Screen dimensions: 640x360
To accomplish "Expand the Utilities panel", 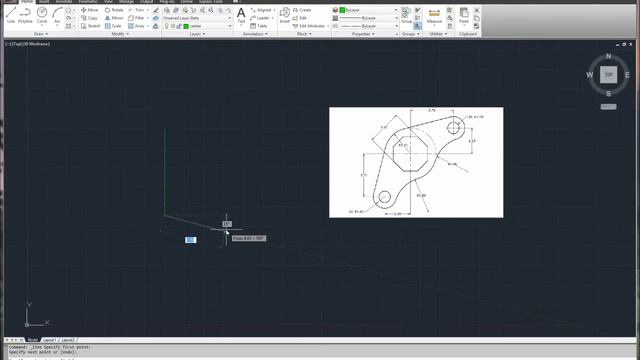I will (x=438, y=34).
